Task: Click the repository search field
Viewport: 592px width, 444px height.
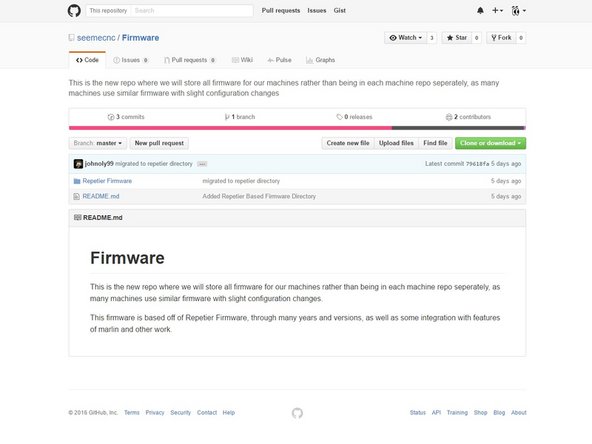Action: coord(192,11)
